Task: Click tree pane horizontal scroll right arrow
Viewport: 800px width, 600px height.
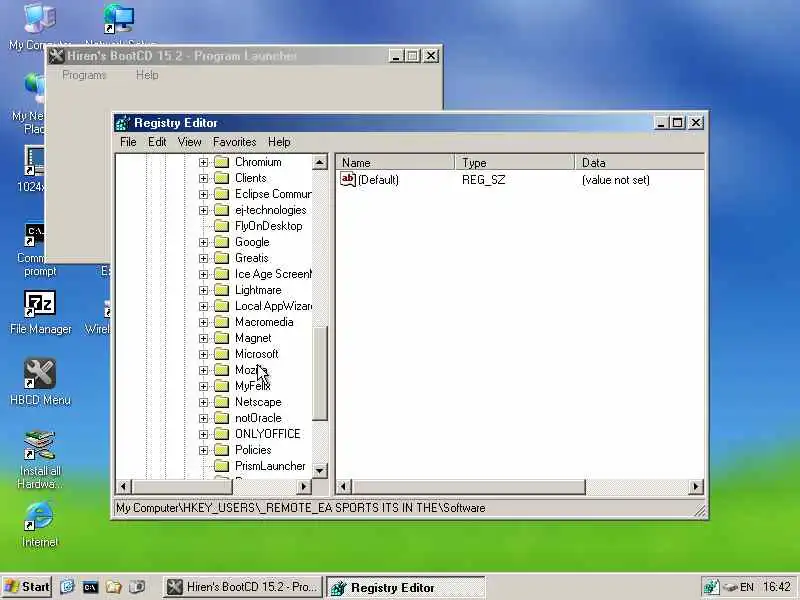Action: 304,487
